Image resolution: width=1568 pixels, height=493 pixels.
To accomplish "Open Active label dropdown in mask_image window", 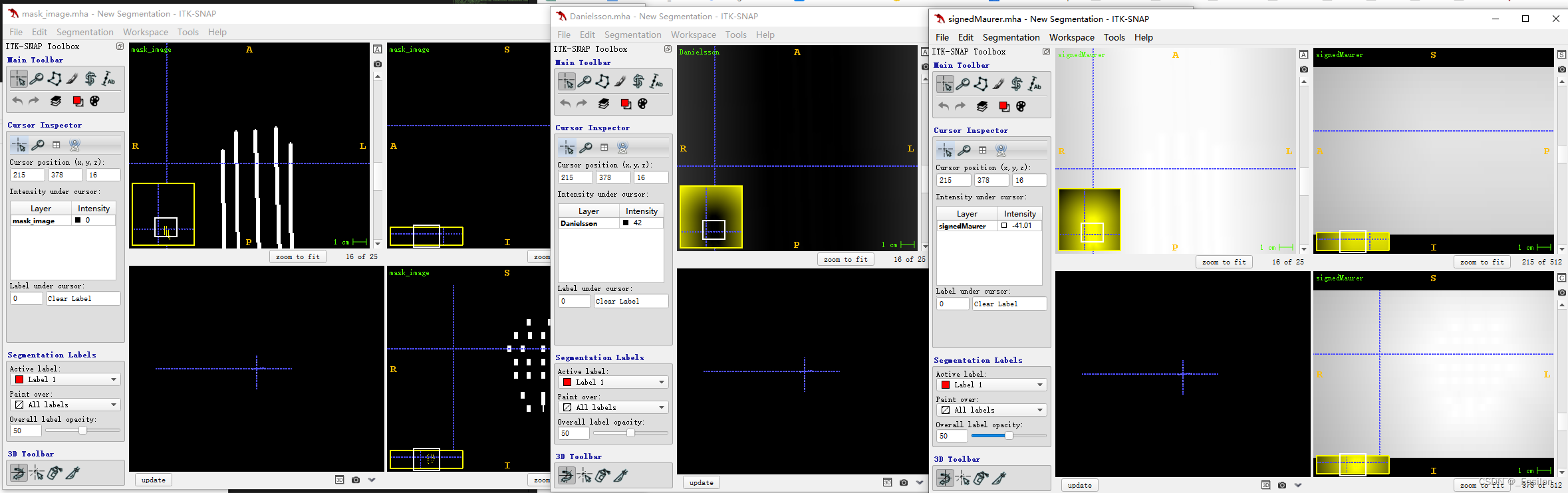I will (x=65, y=379).
